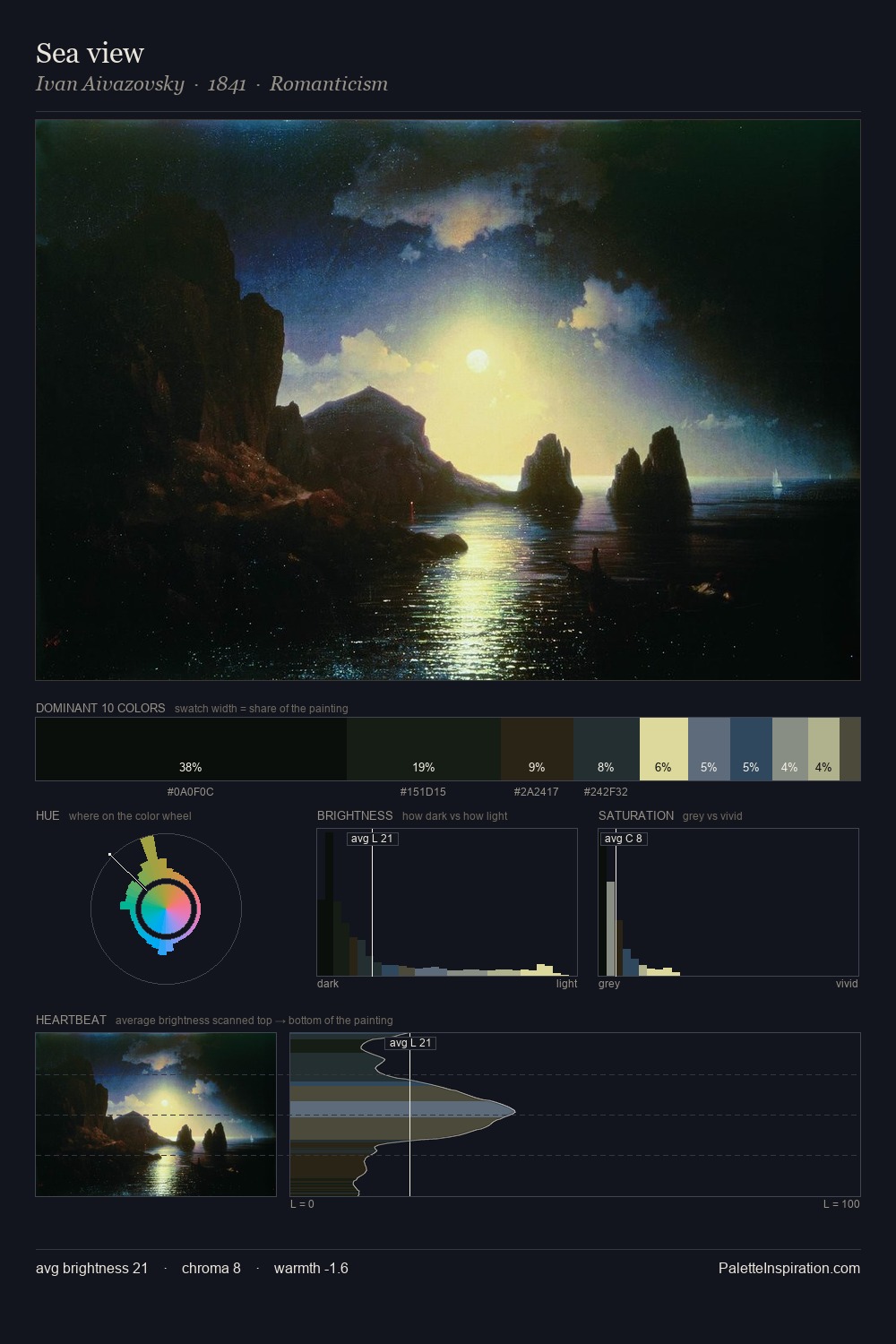The height and width of the screenshot is (1344, 896).
Task: Click the first 4% grey swatch
Action: coord(790,748)
